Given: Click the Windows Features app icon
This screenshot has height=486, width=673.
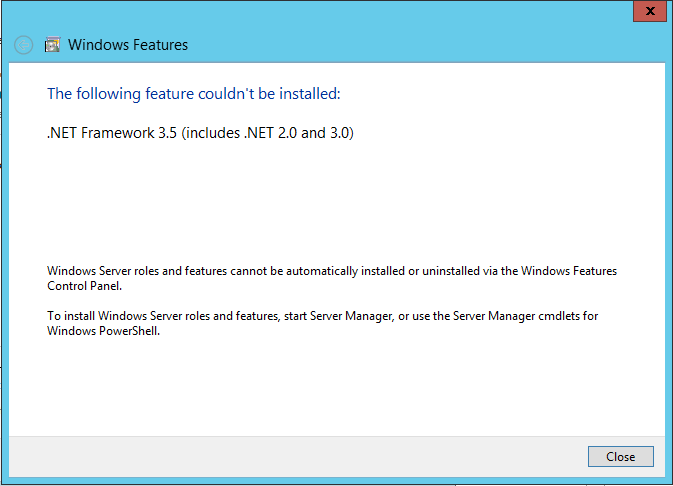Looking at the screenshot, I should pyautogui.click(x=52, y=45).
